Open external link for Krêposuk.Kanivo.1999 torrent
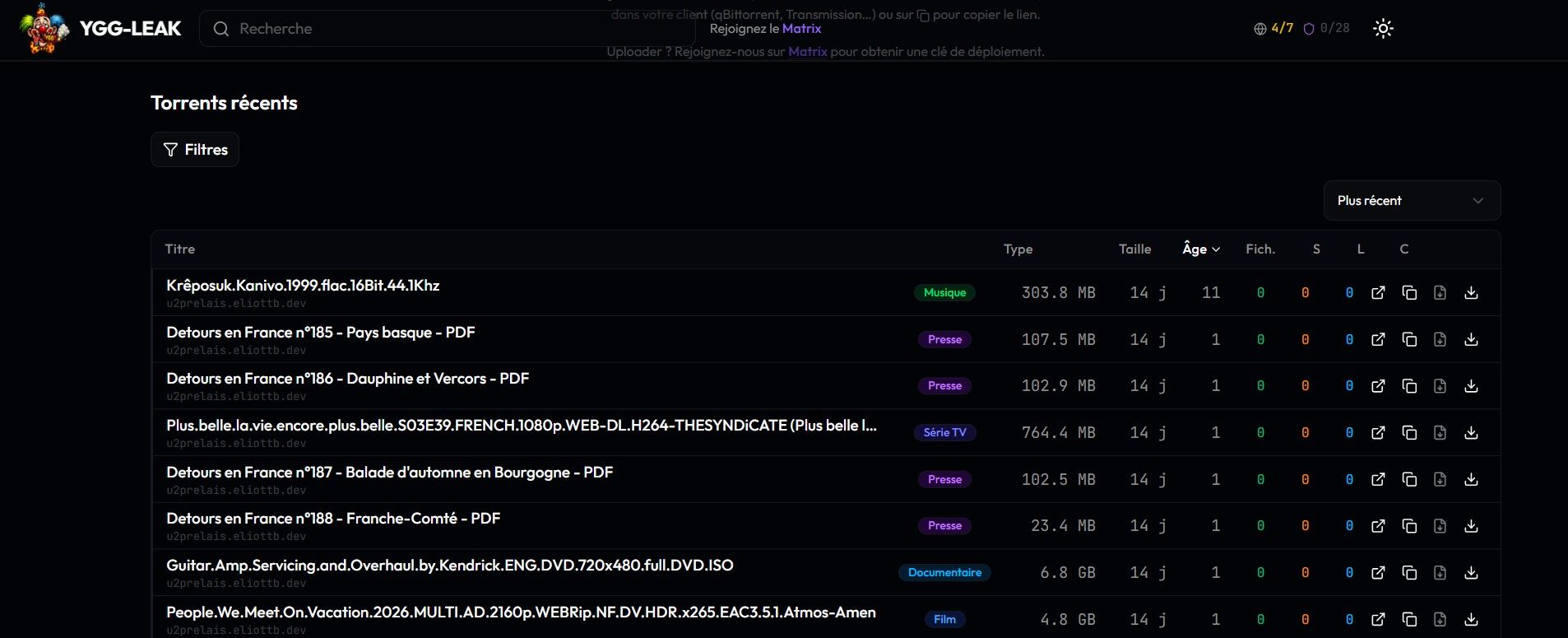The height and width of the screenshot is (638, 1568). click(1378, 293)
